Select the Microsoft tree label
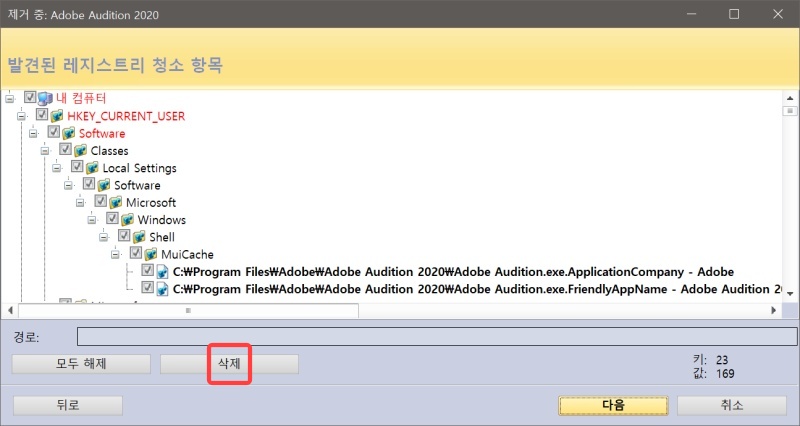Screen dimensions: 800x426 151,203
